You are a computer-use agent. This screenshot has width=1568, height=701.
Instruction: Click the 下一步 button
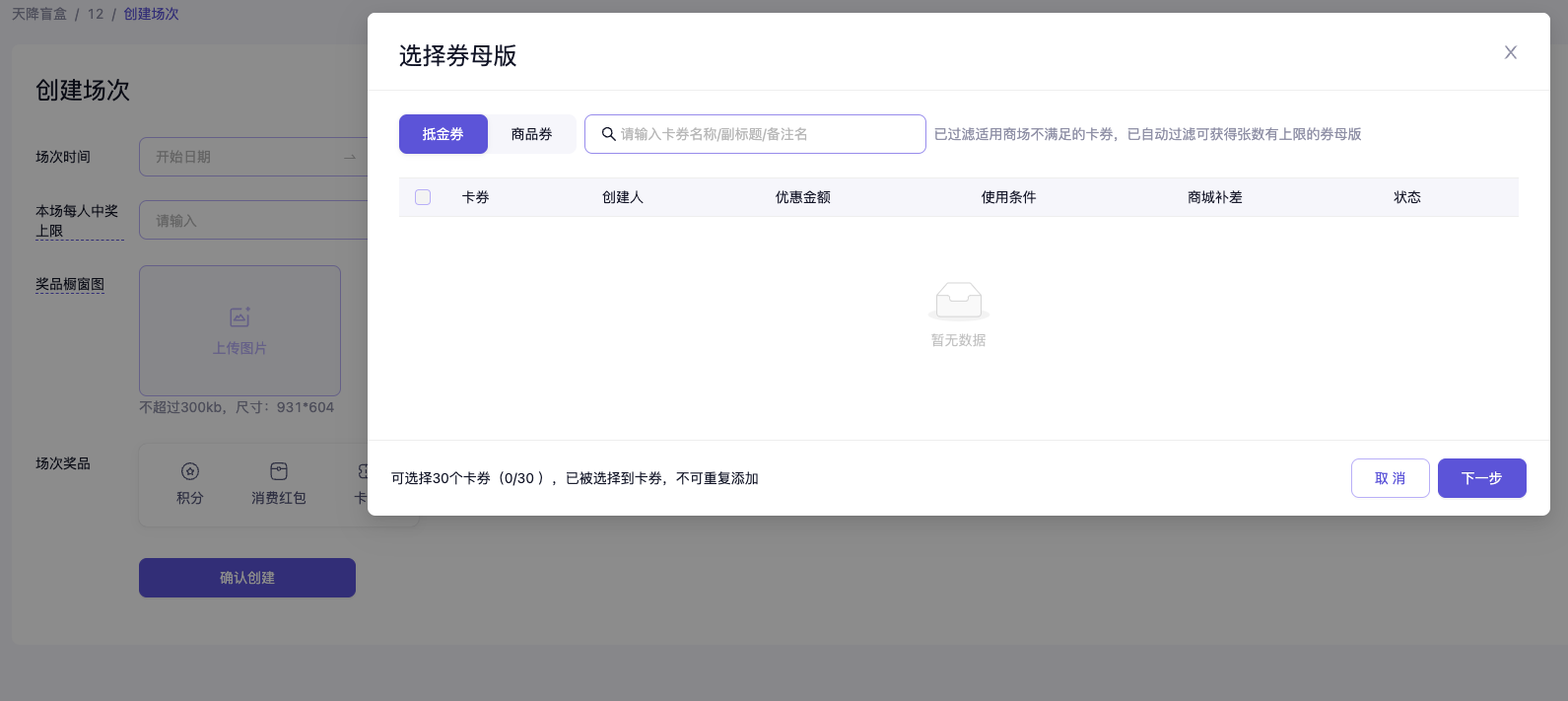(1481, 478)
